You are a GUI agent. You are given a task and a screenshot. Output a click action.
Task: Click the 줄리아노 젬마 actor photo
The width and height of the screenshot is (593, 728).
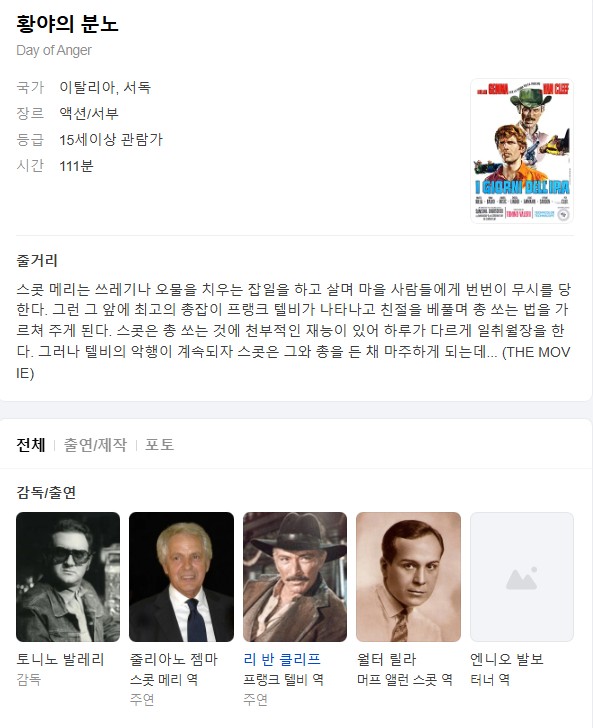coord(181,577)
